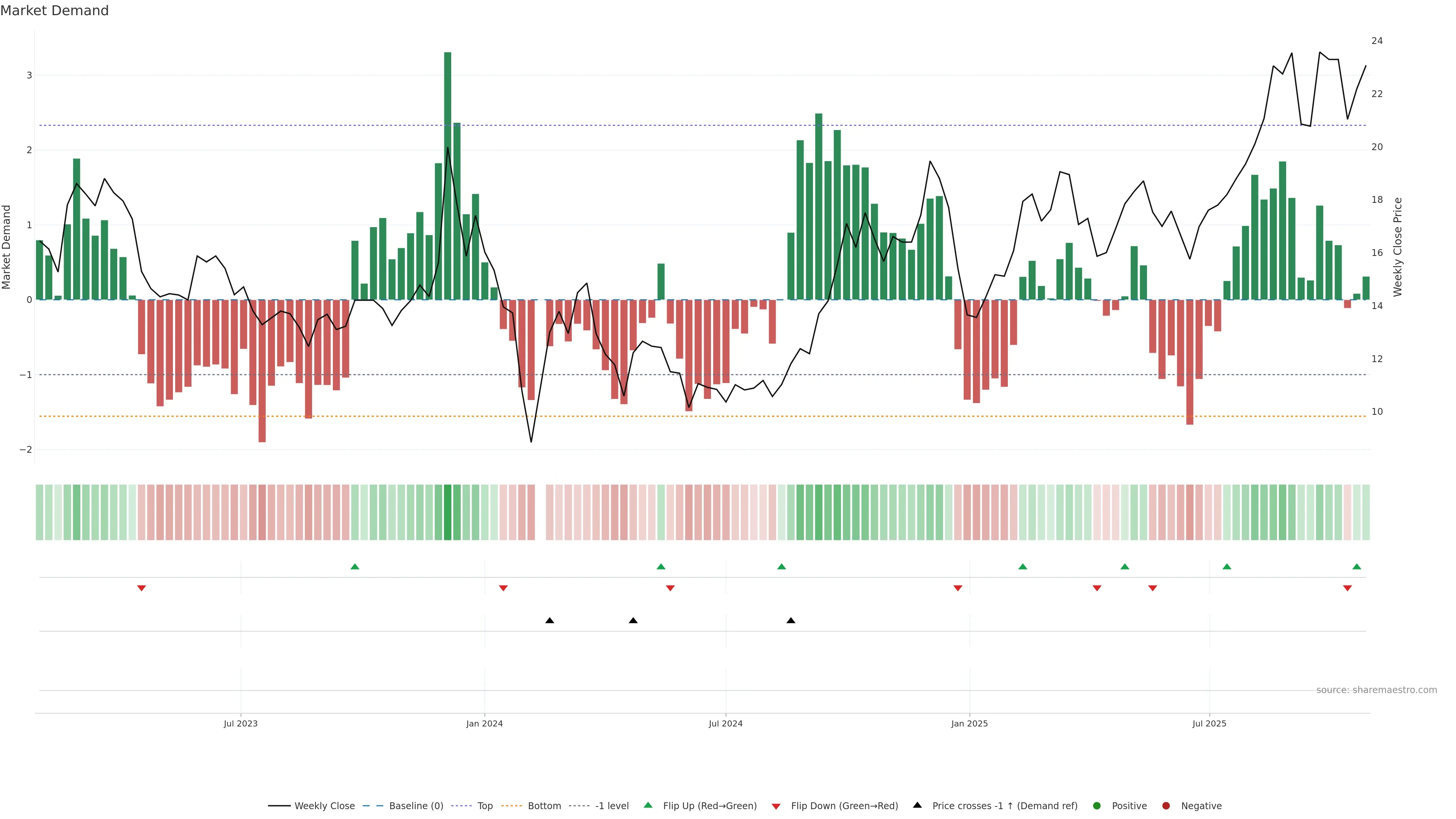Click the leftmost green Flip Up triangle marker

(x=355, y=567)
